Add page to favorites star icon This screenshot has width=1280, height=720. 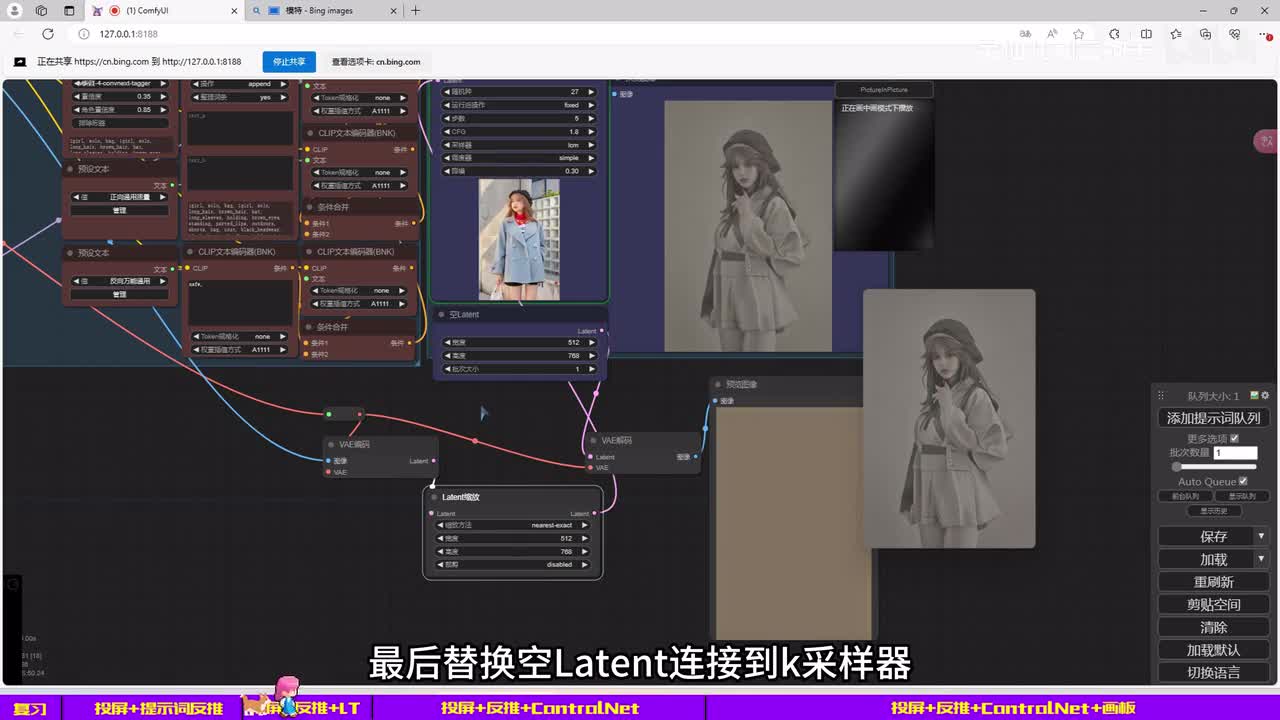point(1078,34)
